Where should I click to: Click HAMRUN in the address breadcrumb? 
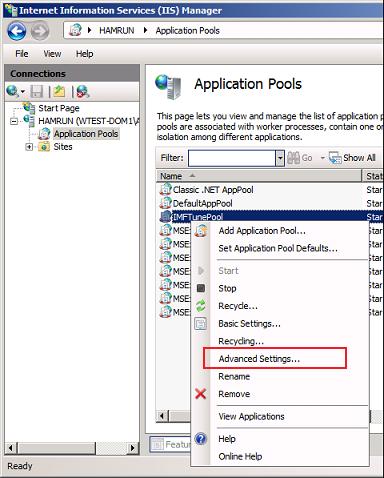pos(117,31)
